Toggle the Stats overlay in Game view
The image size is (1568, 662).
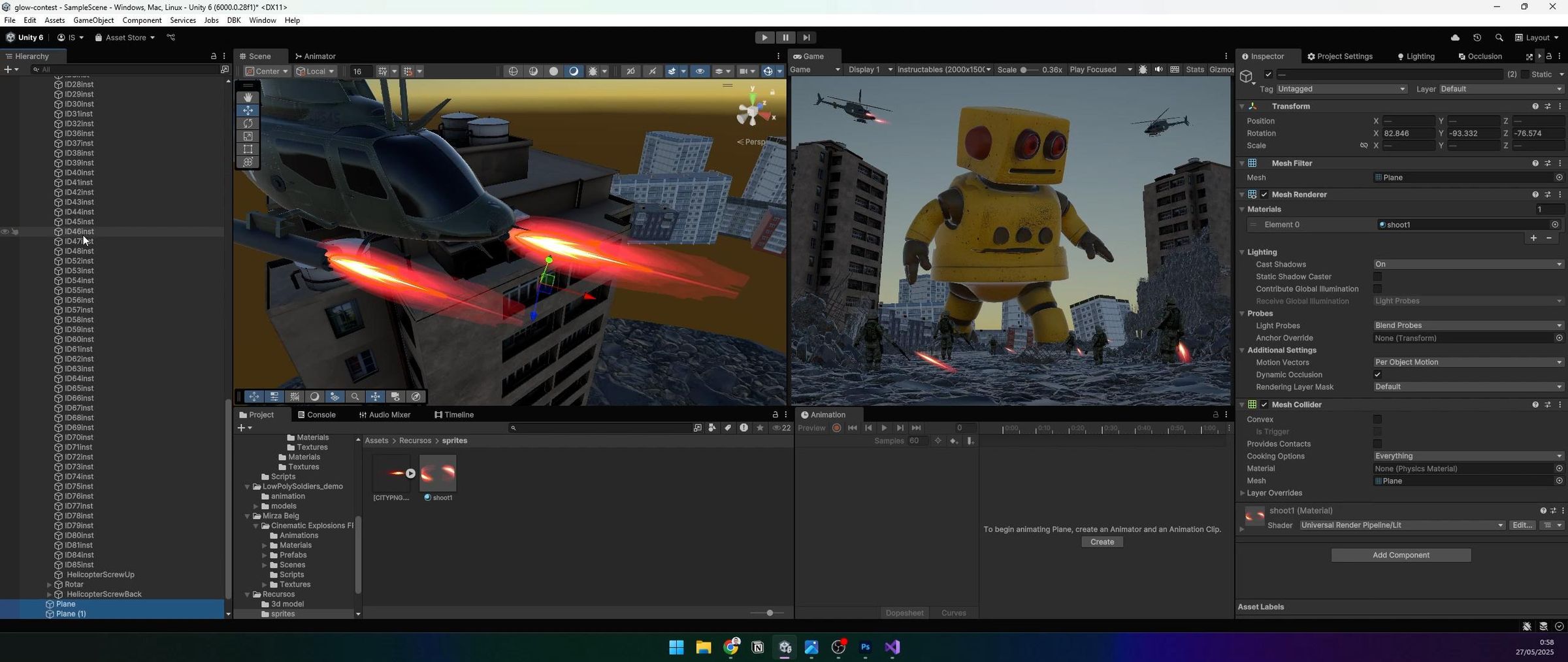(1196, 69)
